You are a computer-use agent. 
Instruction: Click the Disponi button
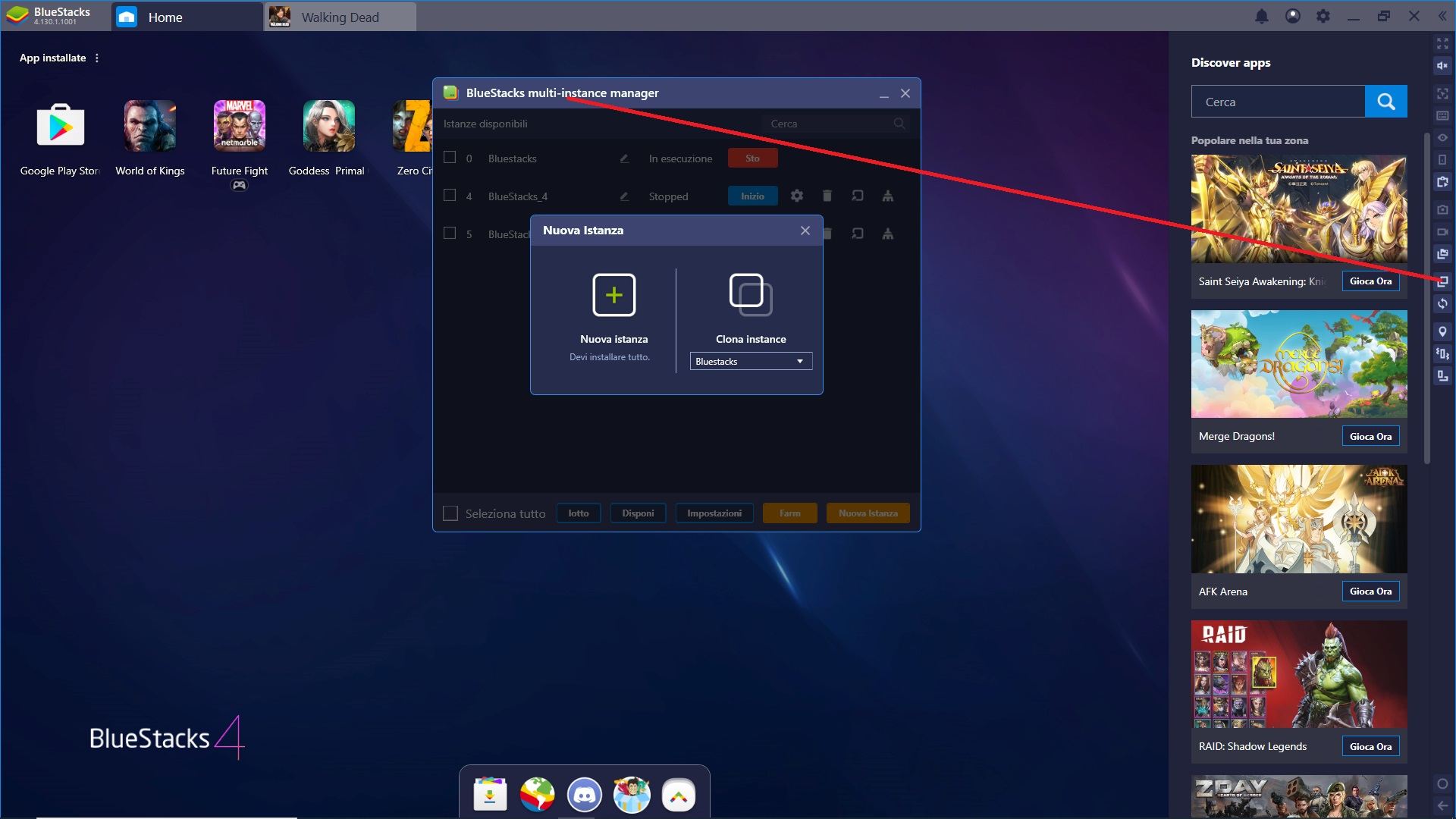click(638, 513)
